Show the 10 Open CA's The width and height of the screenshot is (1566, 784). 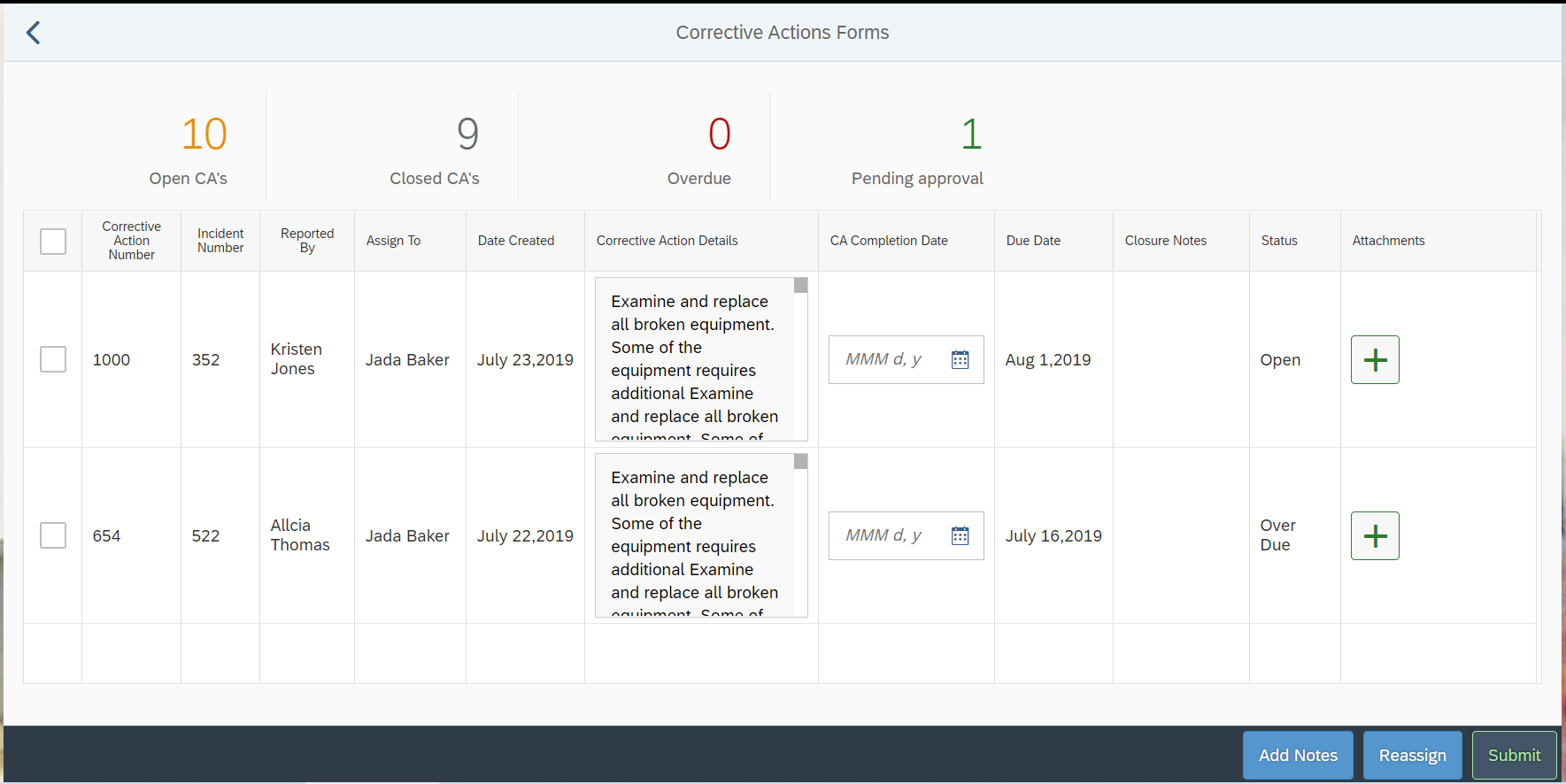[x=204, y=149]
